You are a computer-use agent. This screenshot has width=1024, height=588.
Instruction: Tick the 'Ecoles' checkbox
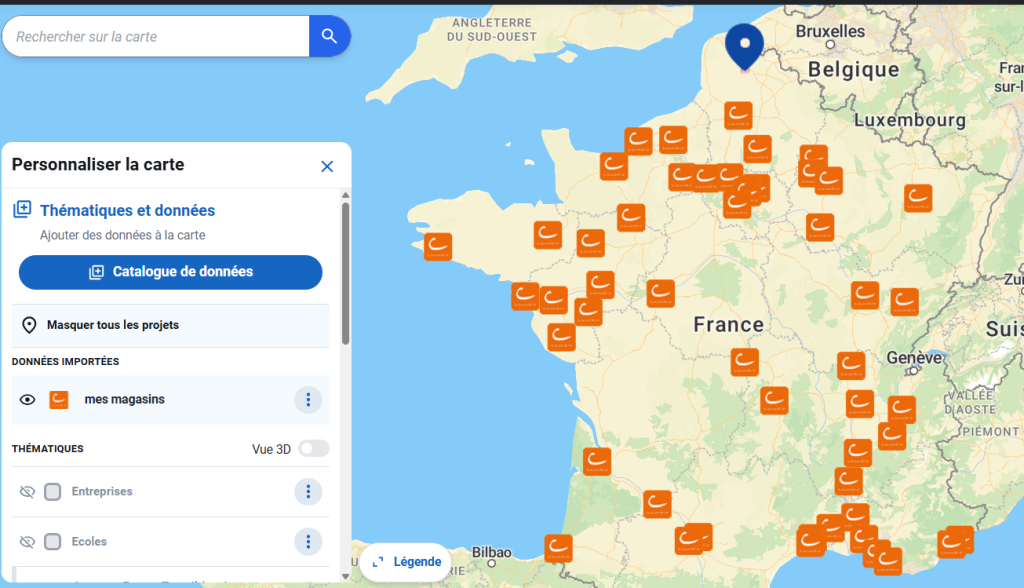tap(53, 542)
